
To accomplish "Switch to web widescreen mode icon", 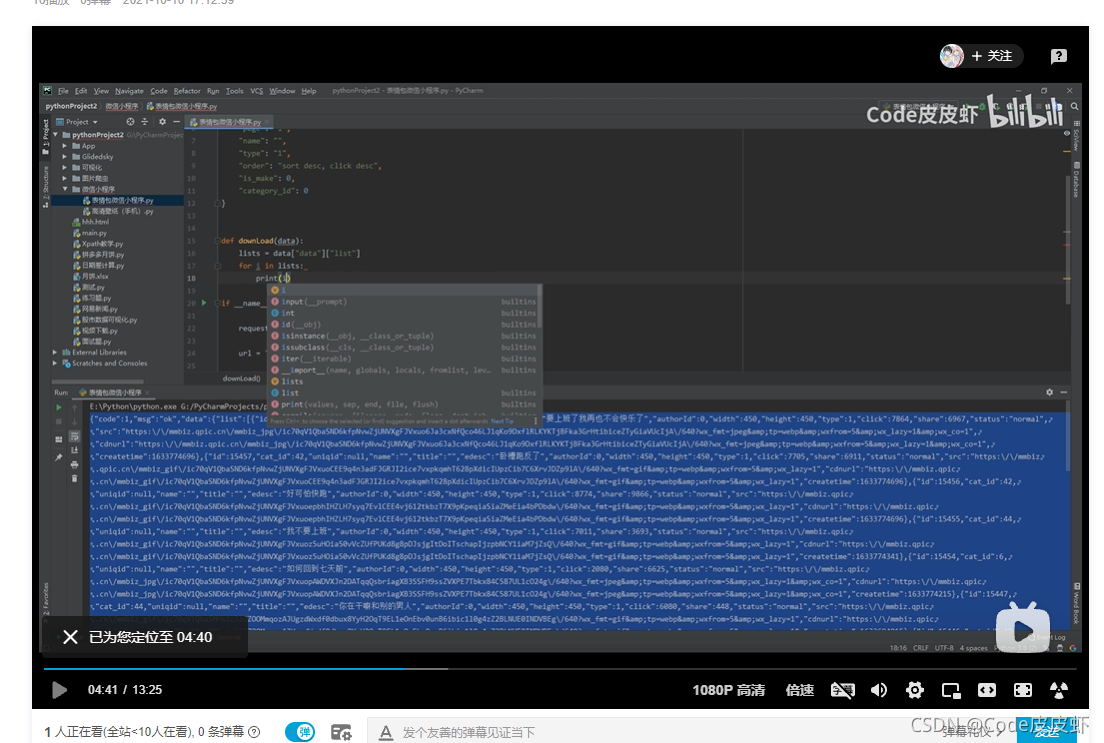I will pos(987,690).
